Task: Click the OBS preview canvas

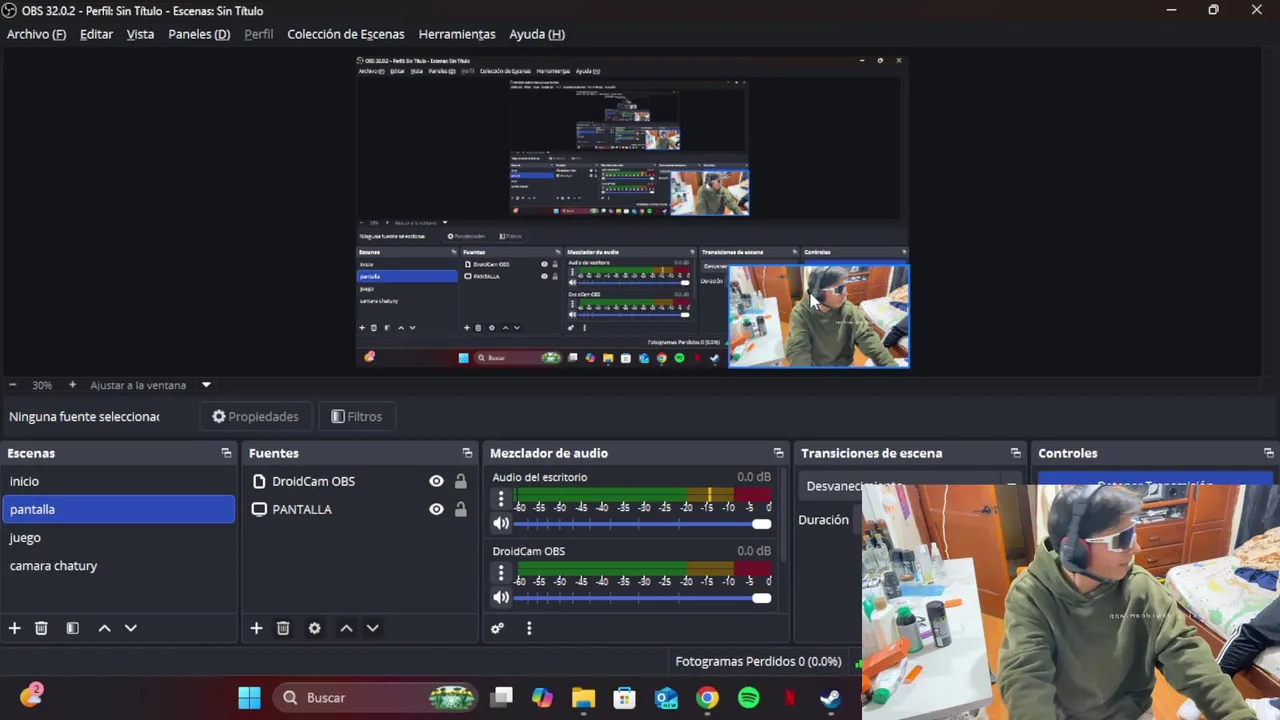Action: pyautogui.click(x=633, y=211)
